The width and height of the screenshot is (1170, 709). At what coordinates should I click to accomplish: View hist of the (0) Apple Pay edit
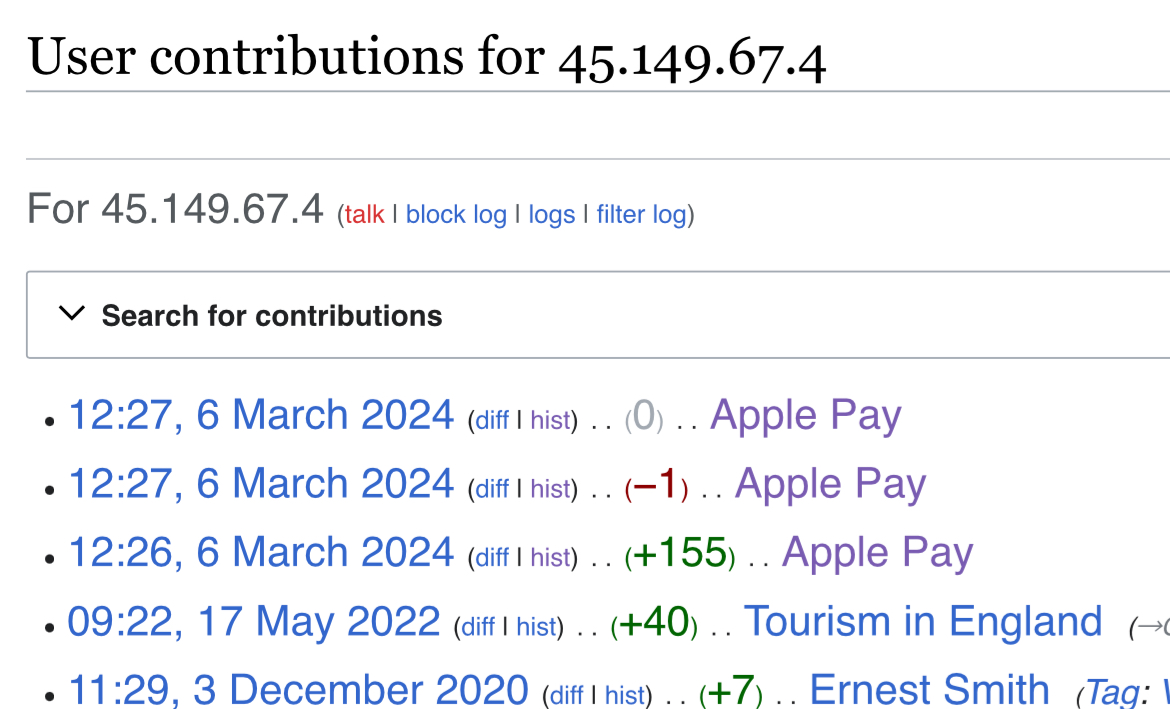point(550,421)
